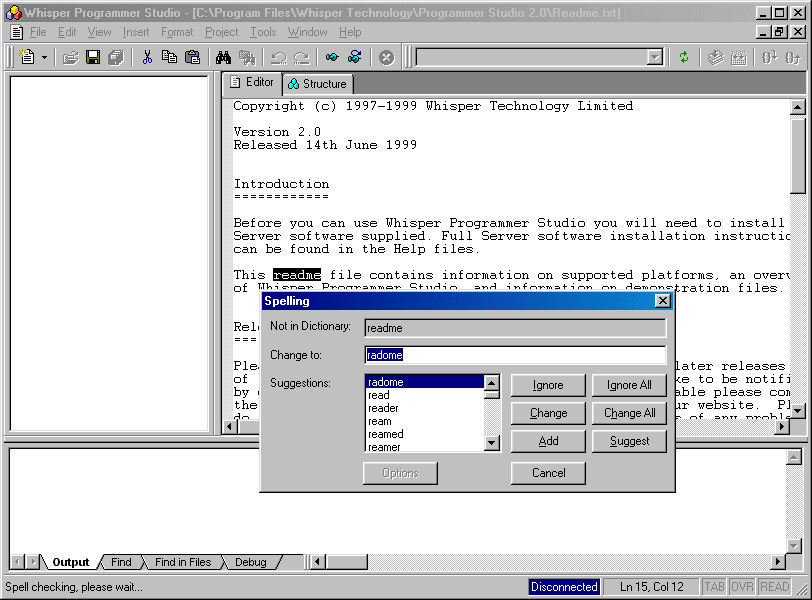Select the Debug tab
This screenshot has width=812, height=600.
[x=251, y=562]
